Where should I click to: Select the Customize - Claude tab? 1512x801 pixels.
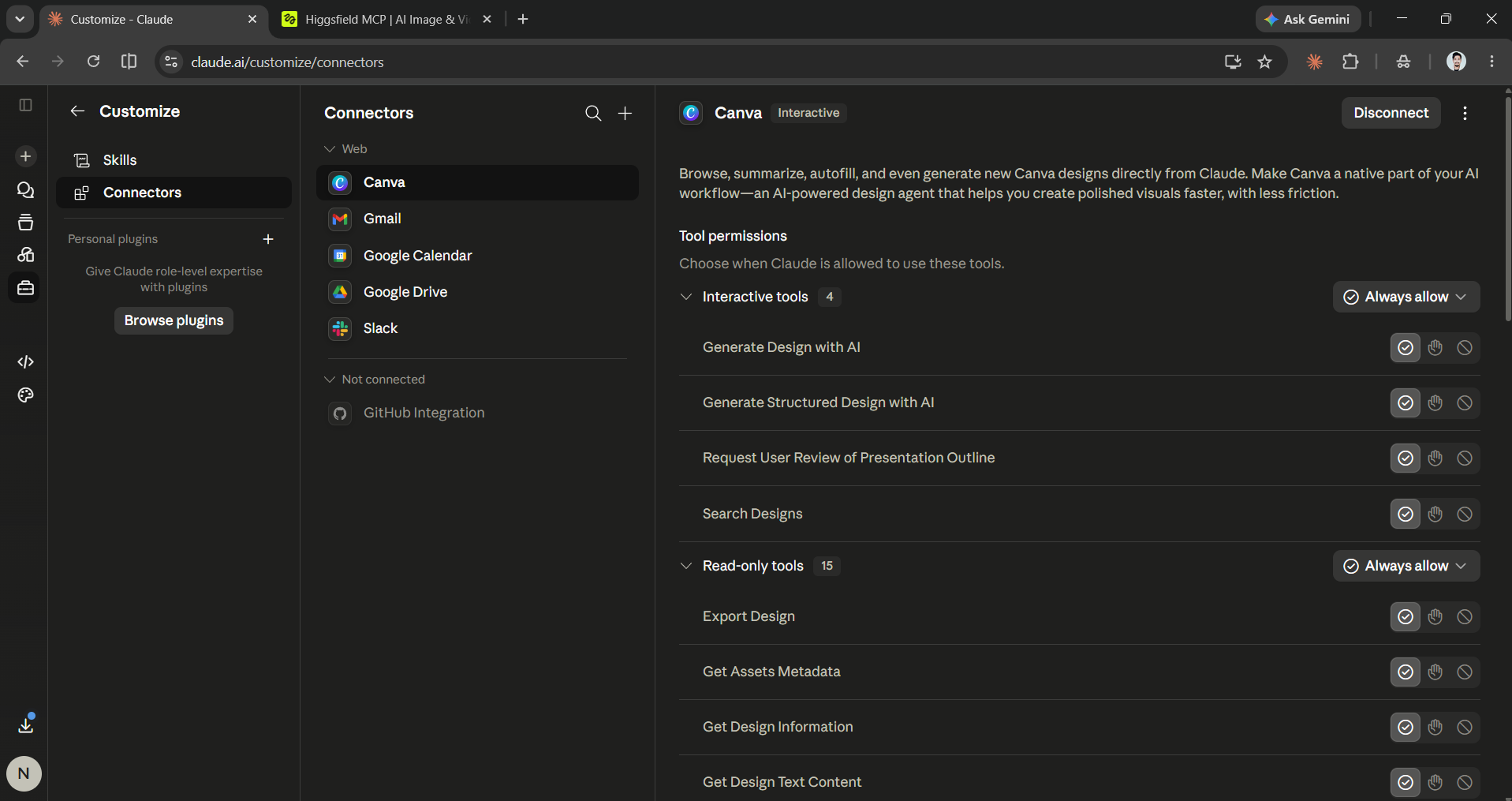coord(154,20)
